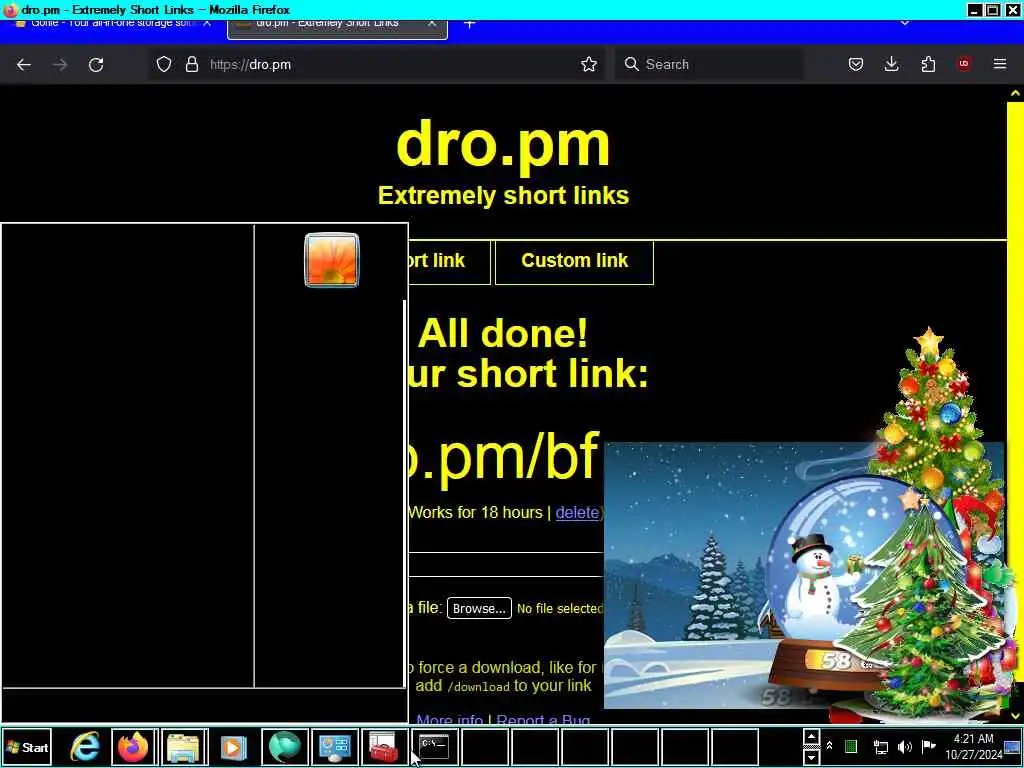Image resolution: width=1024 pixels, height=768 pixels.
Task: Click the grayed-out forward navigation arrow
Action: (x=60, y=65)
